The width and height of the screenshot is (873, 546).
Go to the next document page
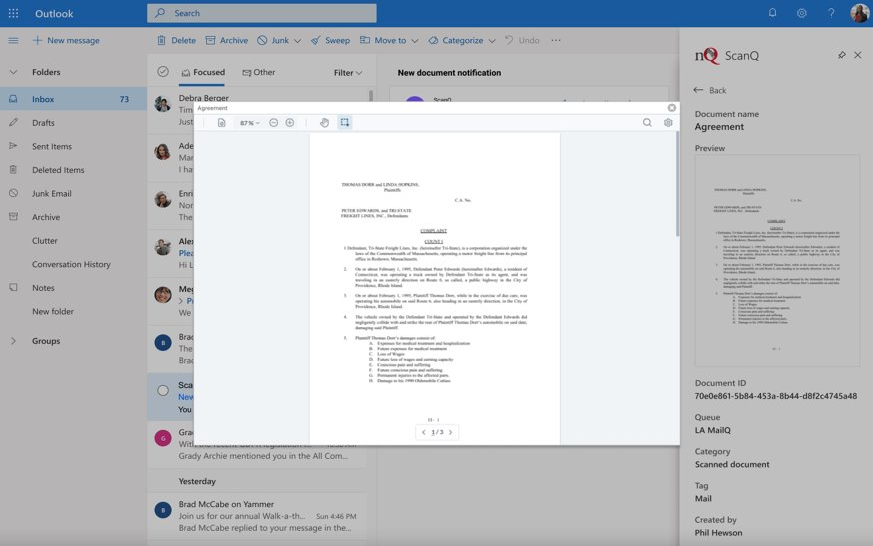(450, 432)
